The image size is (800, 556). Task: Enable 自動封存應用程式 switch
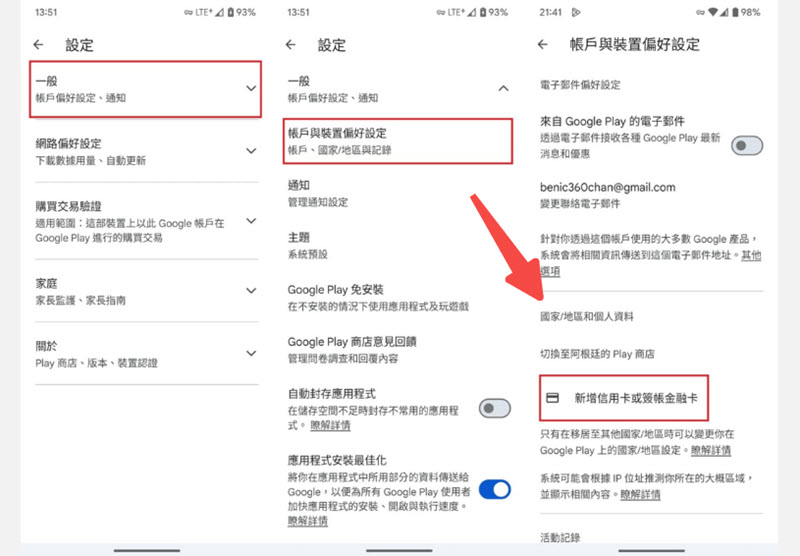494,408
